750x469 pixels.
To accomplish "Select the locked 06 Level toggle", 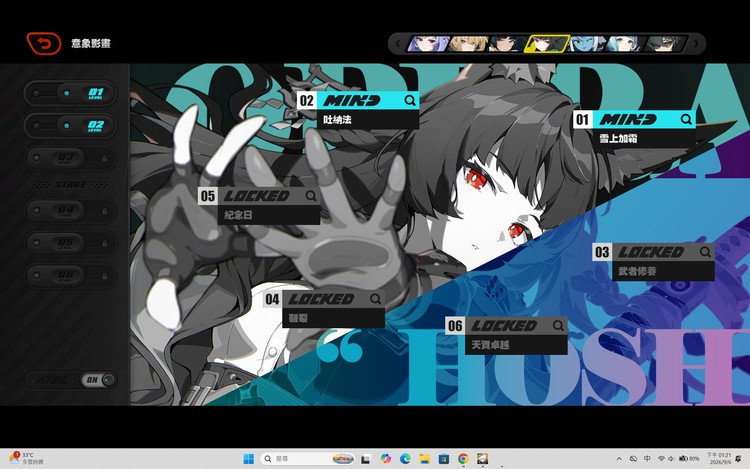I will point(70,276).
